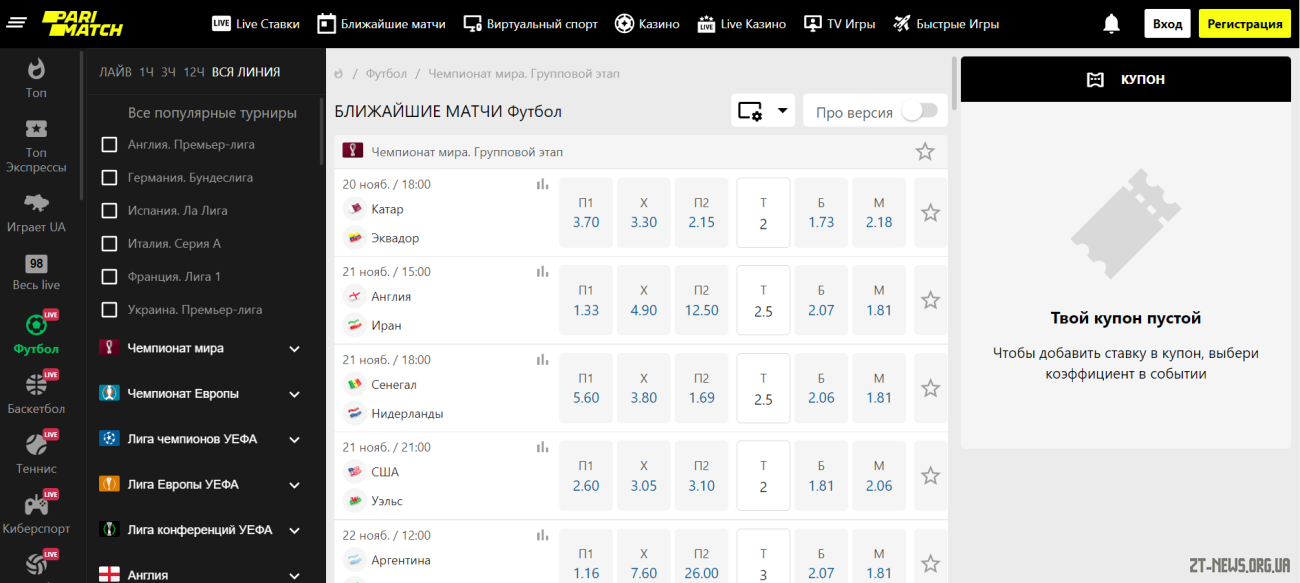Add Англия vs Иран to favorites
The width and height of the screenshot is (1300, 583).
[x=930, y=300]
